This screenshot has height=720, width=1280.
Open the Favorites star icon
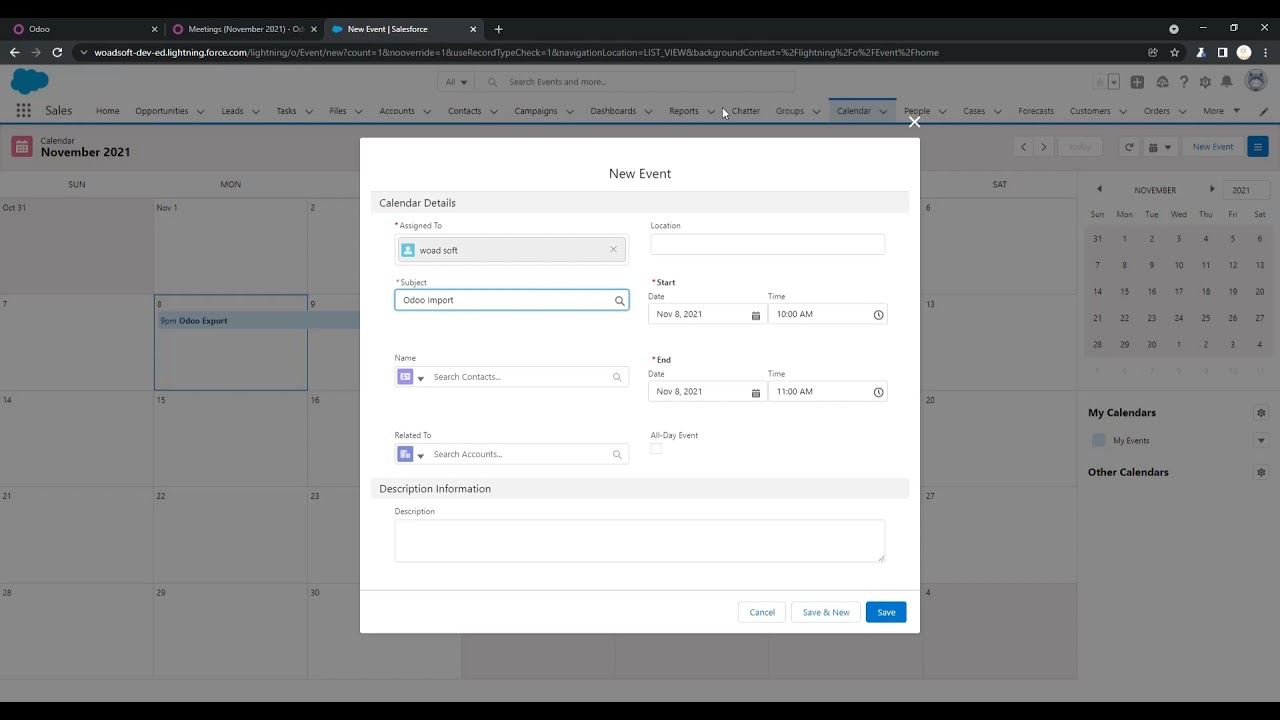1100,82
